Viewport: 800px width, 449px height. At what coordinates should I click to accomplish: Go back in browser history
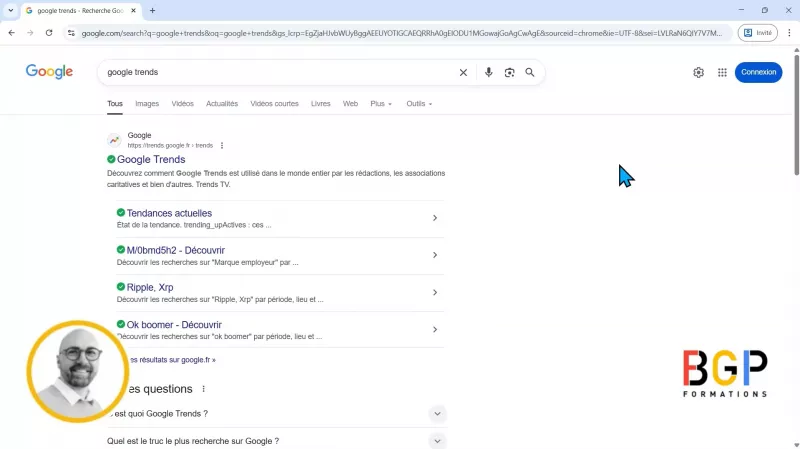click(11, 33)
